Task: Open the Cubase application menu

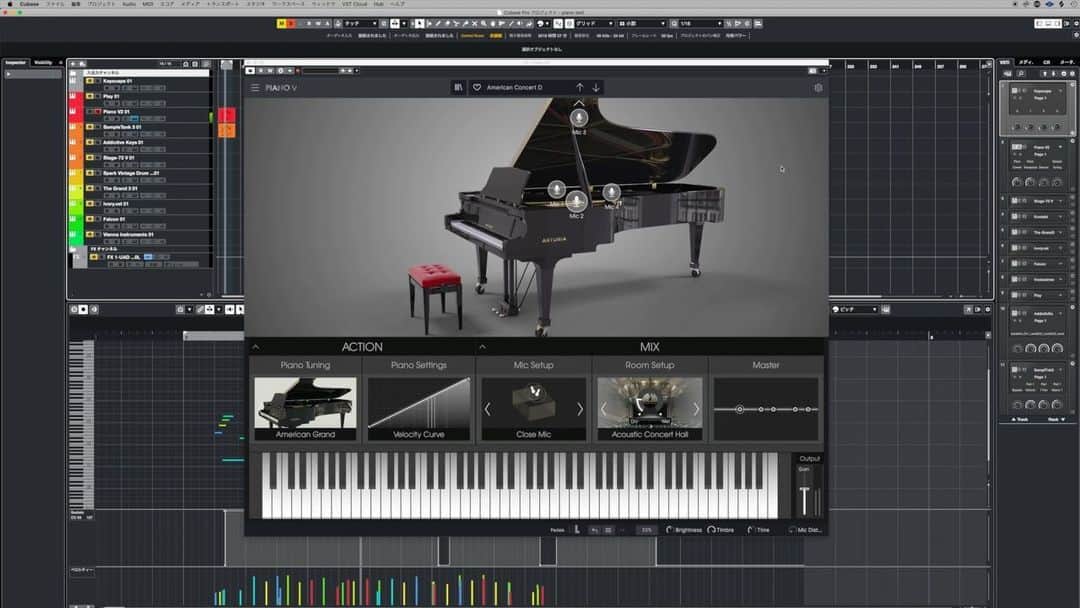Action: 29,4
